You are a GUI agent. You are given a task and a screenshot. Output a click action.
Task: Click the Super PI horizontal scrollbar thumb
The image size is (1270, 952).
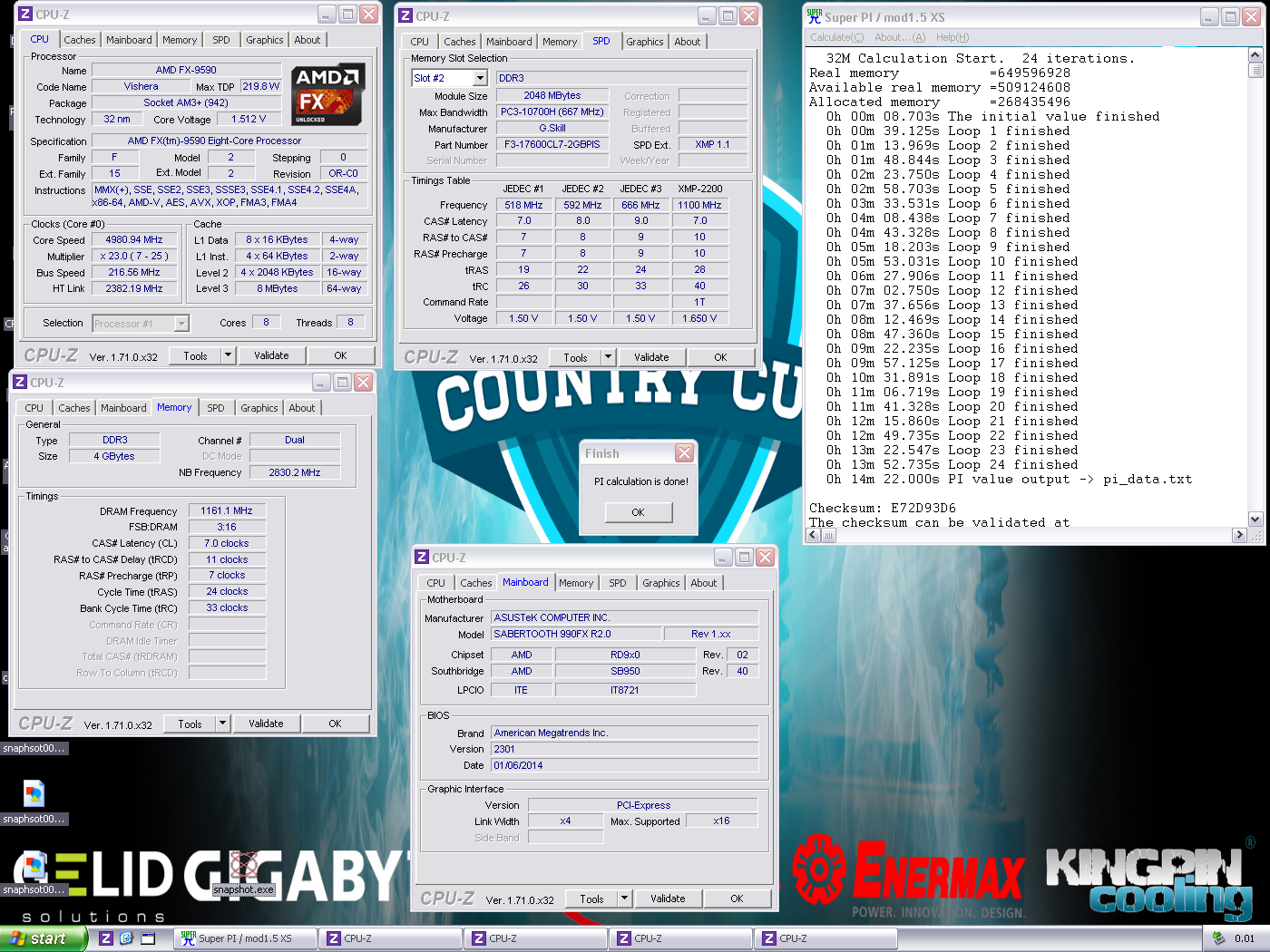pos(829,535)
